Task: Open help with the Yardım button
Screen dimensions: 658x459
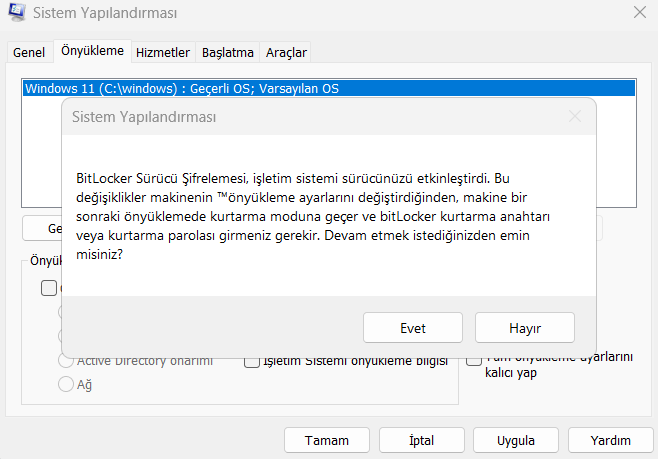Action: tap(610, 440)
